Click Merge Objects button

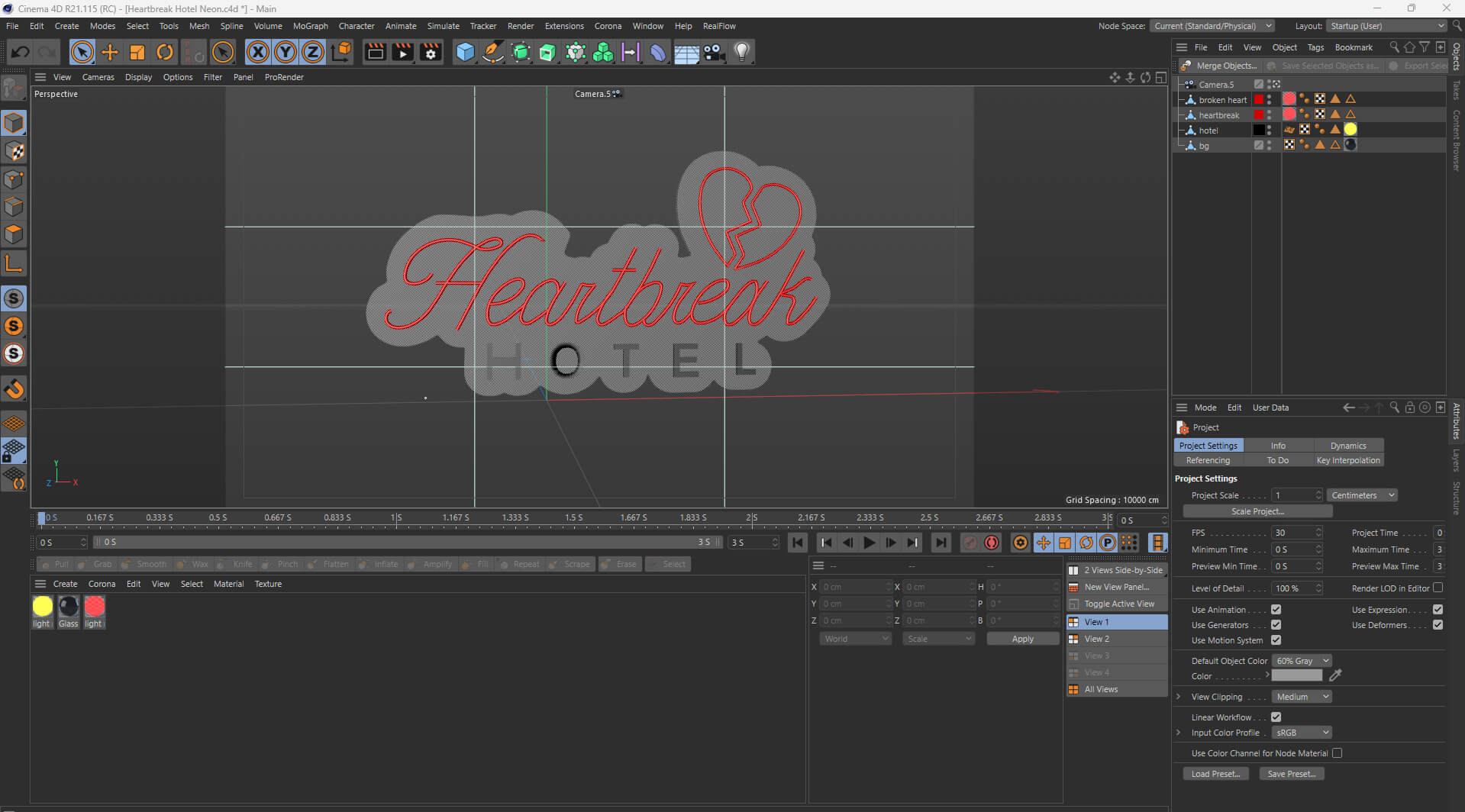(1219, 66)
